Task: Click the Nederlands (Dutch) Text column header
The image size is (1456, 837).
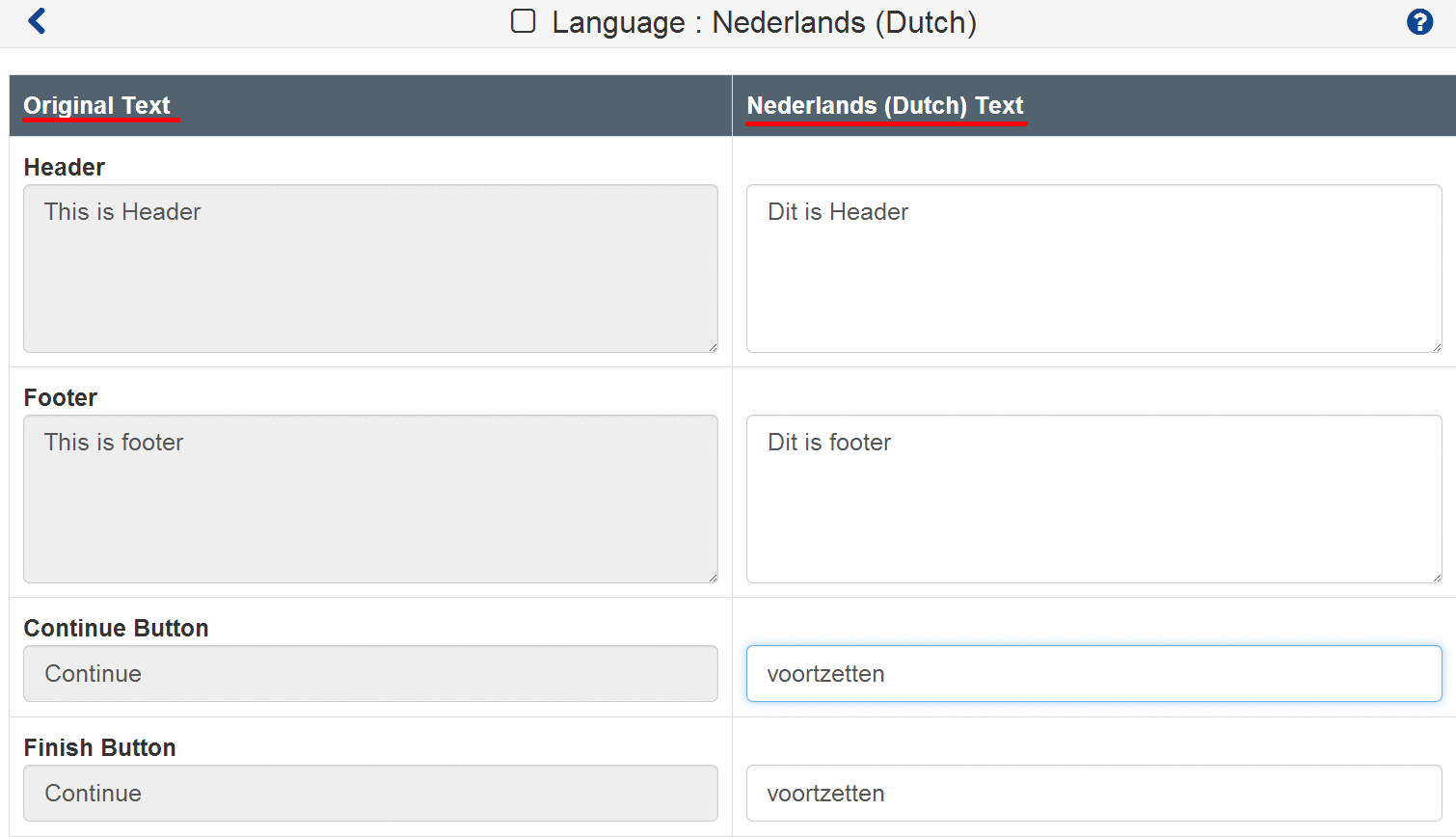Action: click(x=884, y=105)
